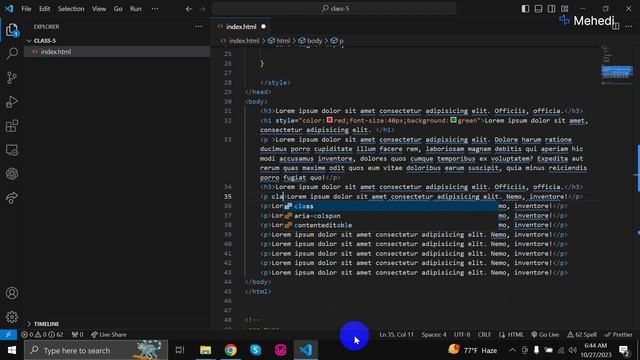
Task: Click the Windows Start button
Action: point(11,350)
